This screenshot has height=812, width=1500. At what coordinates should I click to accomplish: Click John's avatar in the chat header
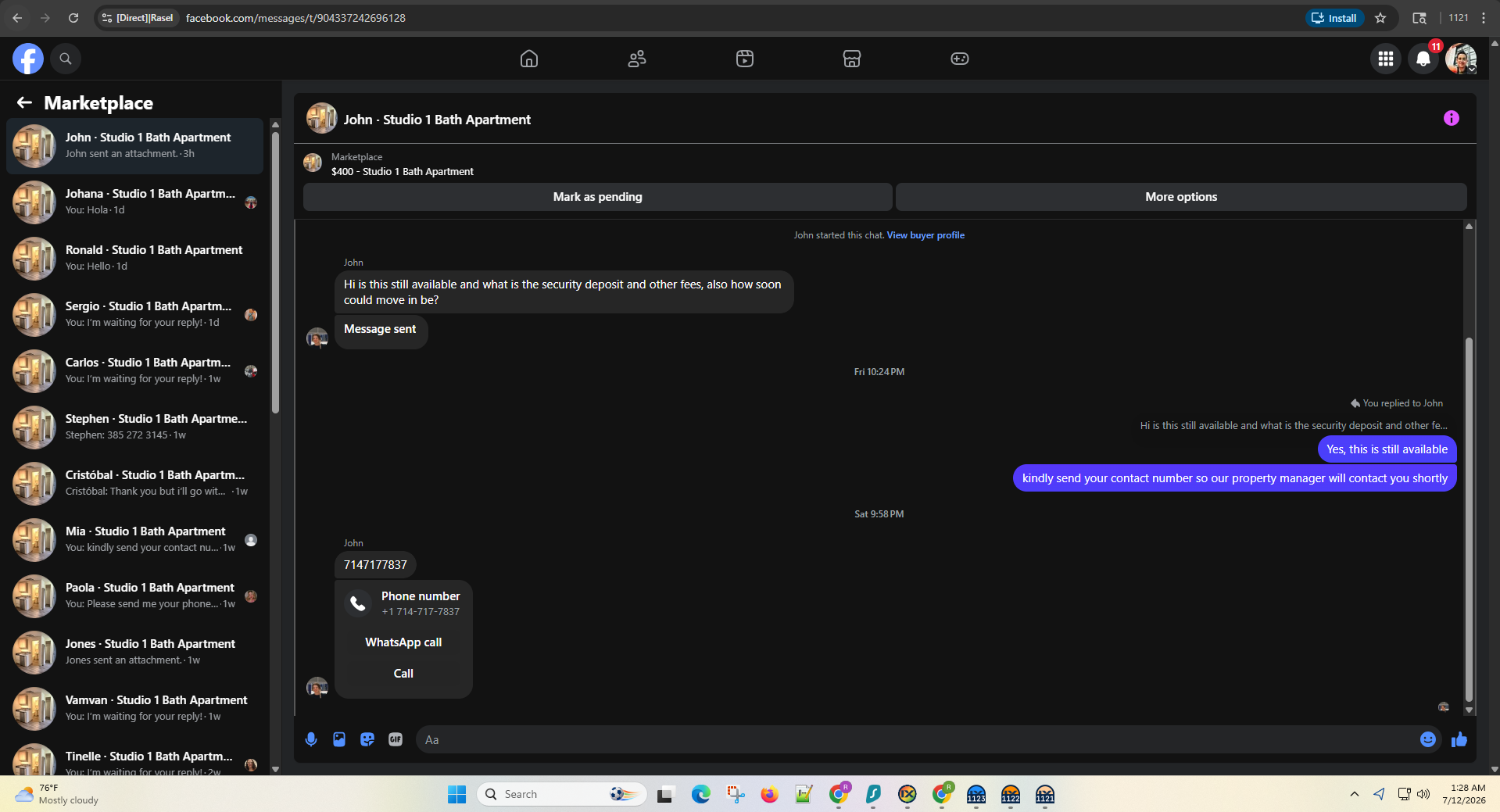(x=321, y=119)
